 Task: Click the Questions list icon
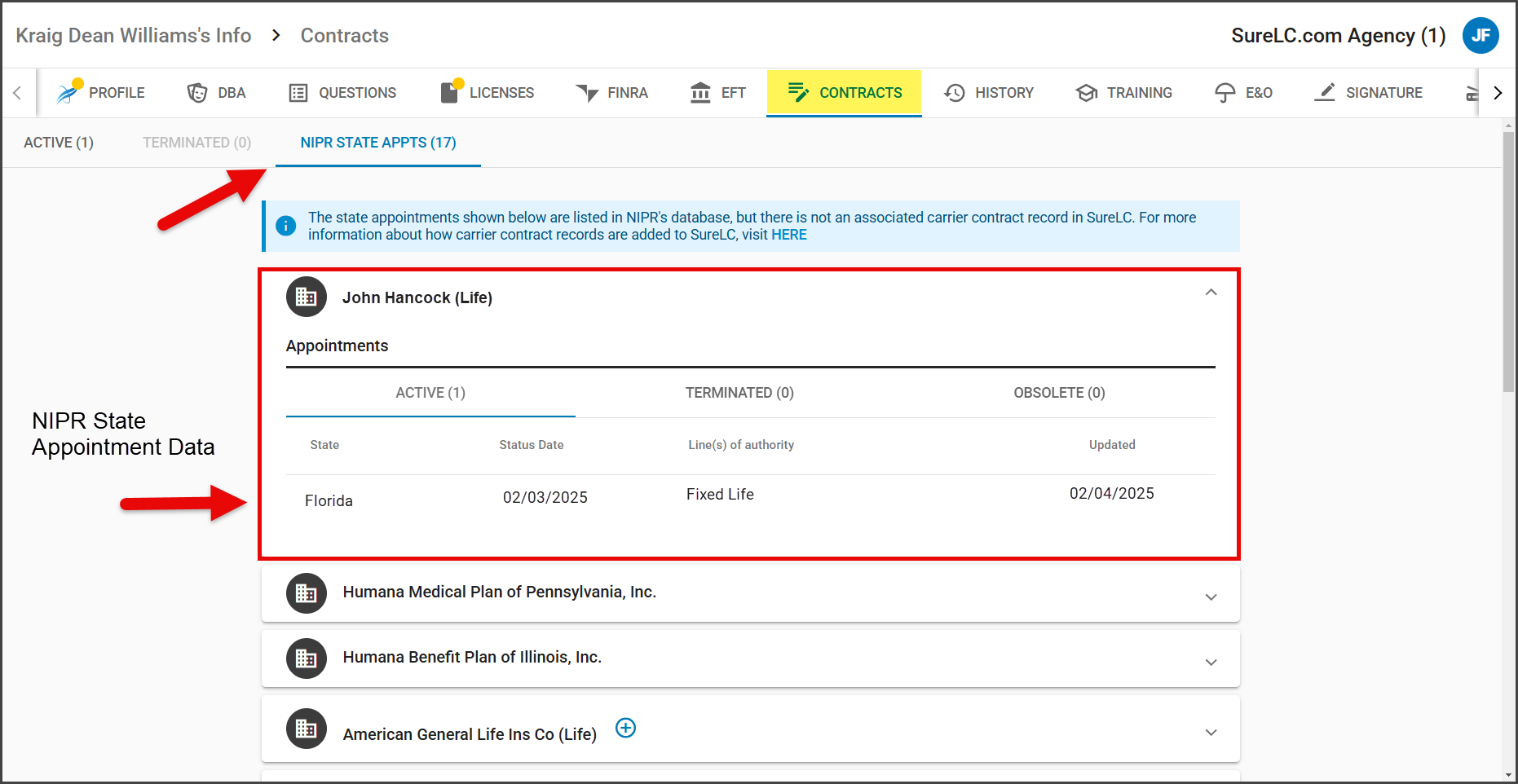tap(298, 93)
